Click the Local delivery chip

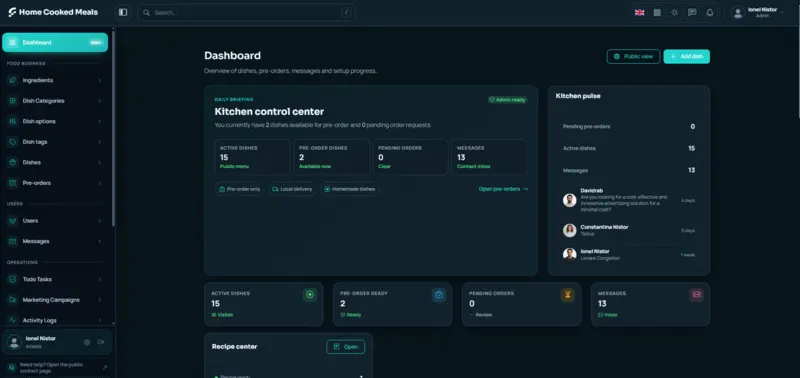pyautogui.click(x=292, y=189)
